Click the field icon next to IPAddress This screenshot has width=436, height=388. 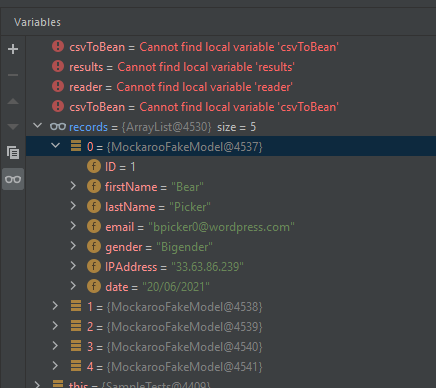pyautogui.click(x=94, y=266)
